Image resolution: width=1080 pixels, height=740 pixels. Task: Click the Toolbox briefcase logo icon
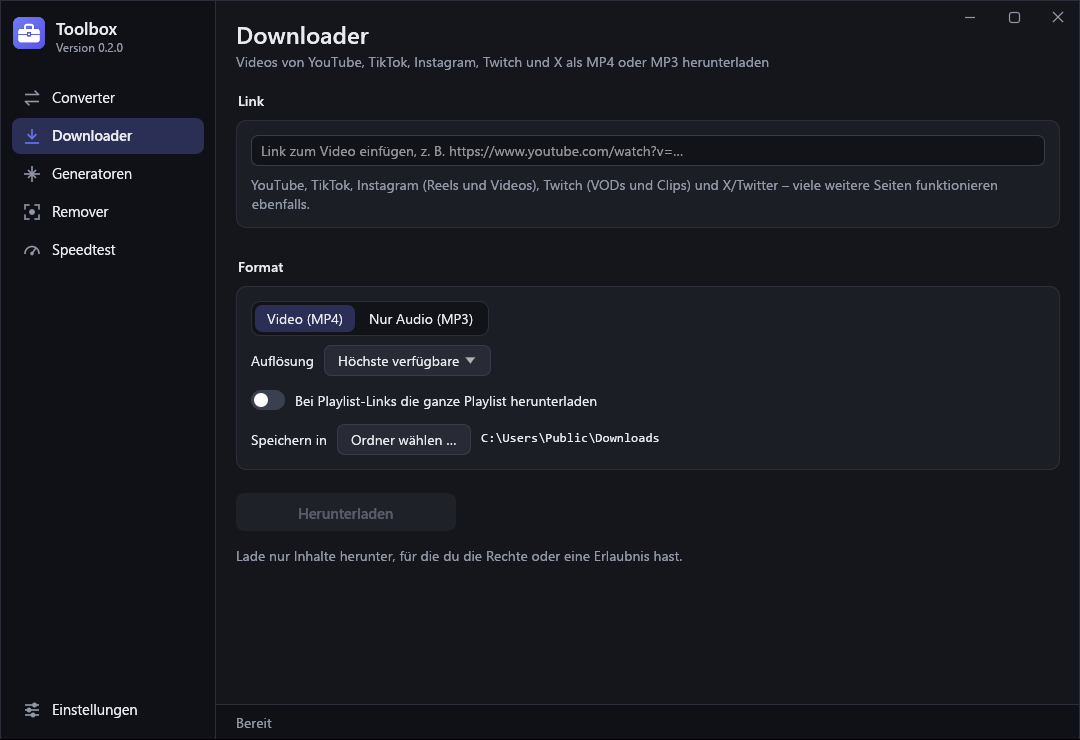coord(29,33)
